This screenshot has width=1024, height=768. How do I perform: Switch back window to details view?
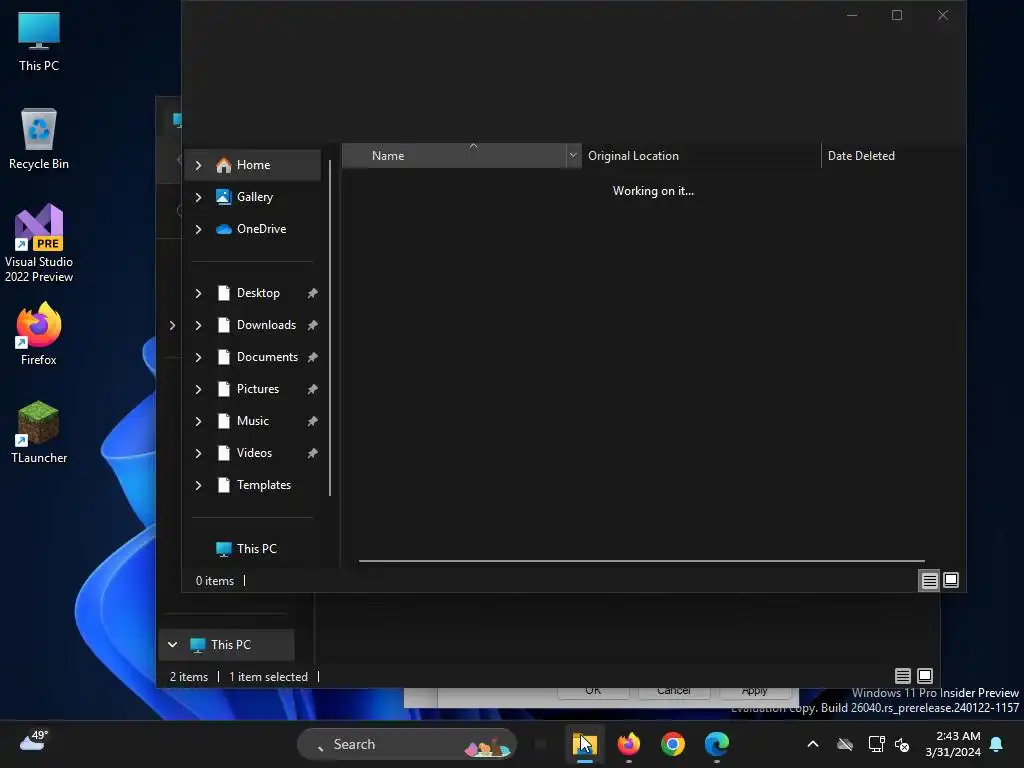click(x=903, y=676)
